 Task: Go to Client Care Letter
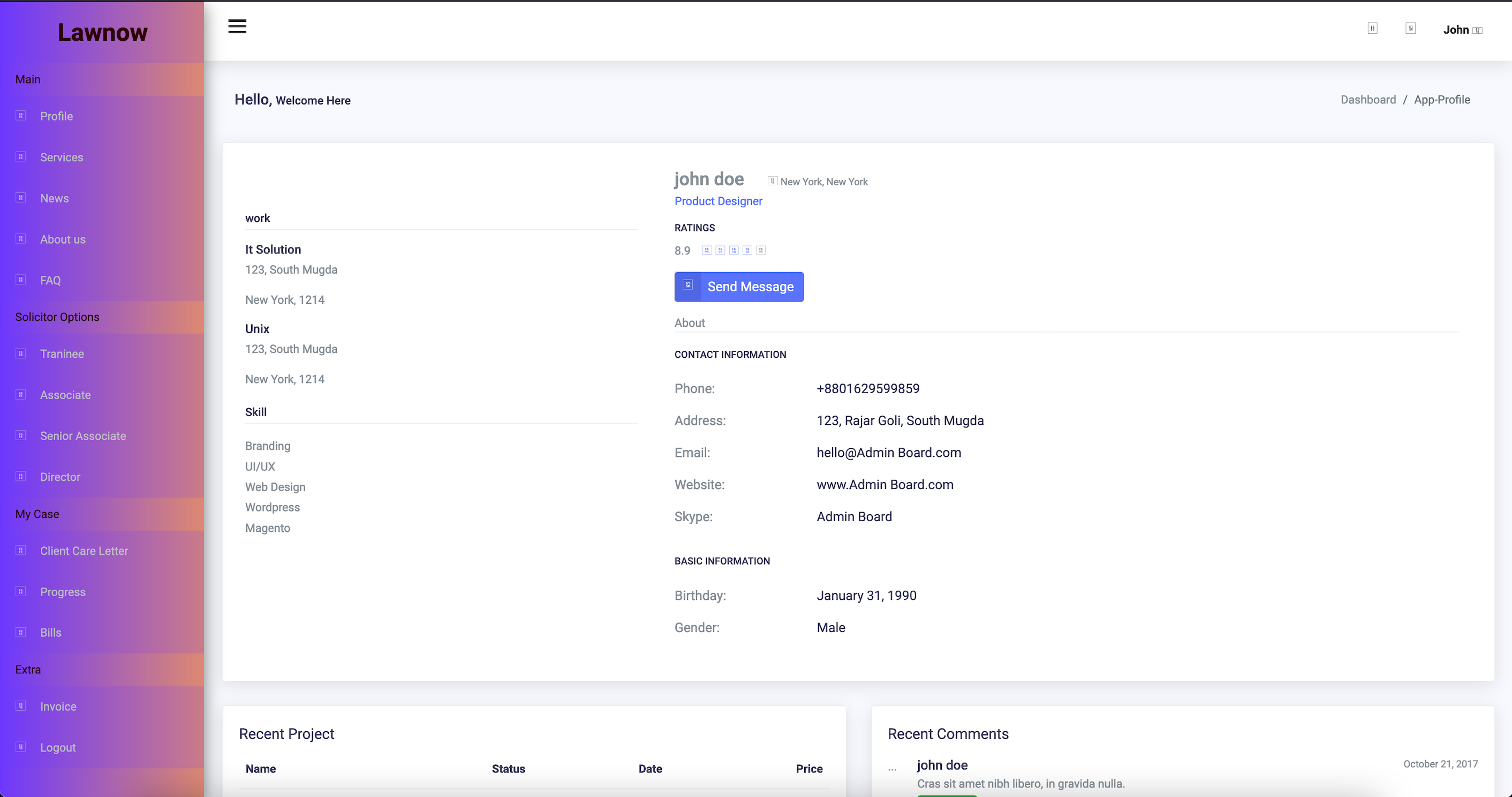(x=84, y=551)
